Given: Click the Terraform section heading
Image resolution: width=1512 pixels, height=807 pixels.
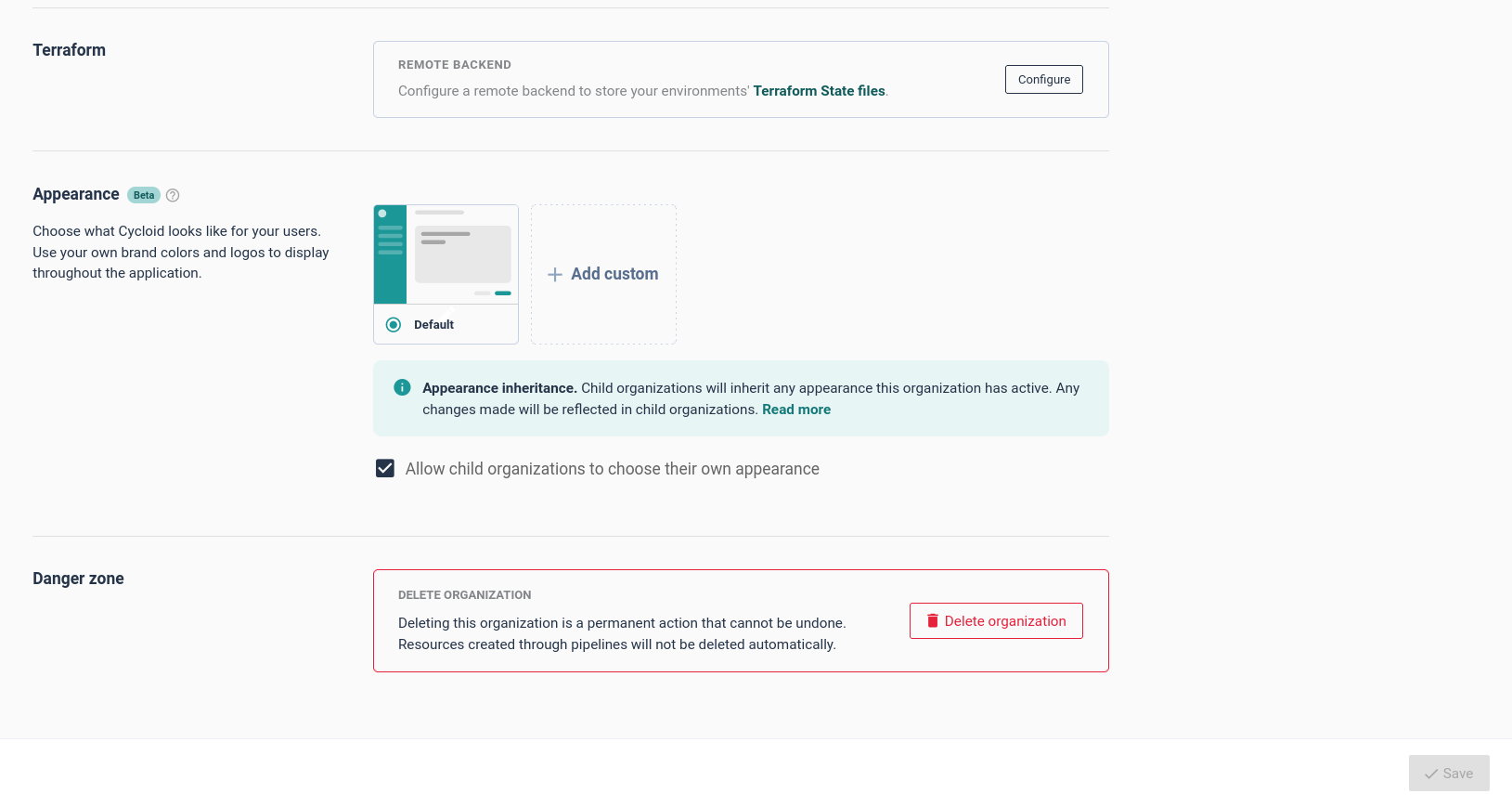Looking at the screenshot, I should click(x=70, y=50).
